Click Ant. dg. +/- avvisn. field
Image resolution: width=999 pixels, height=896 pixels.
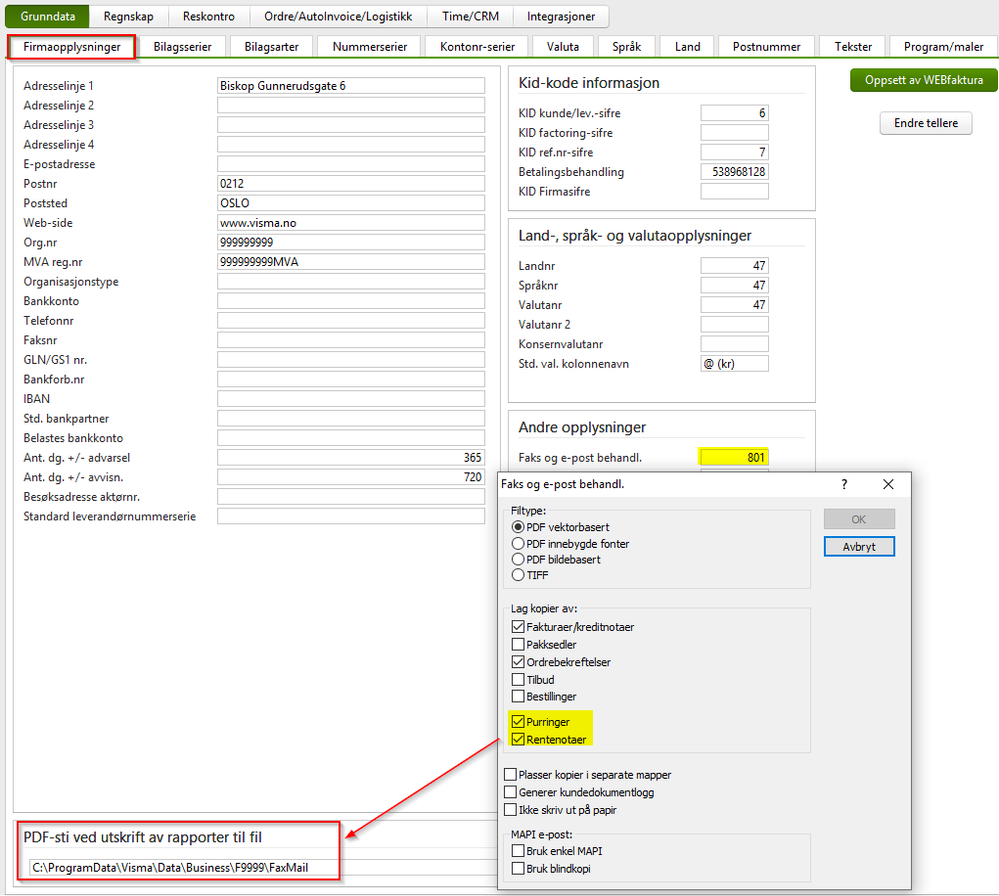(x=350, y=477)
